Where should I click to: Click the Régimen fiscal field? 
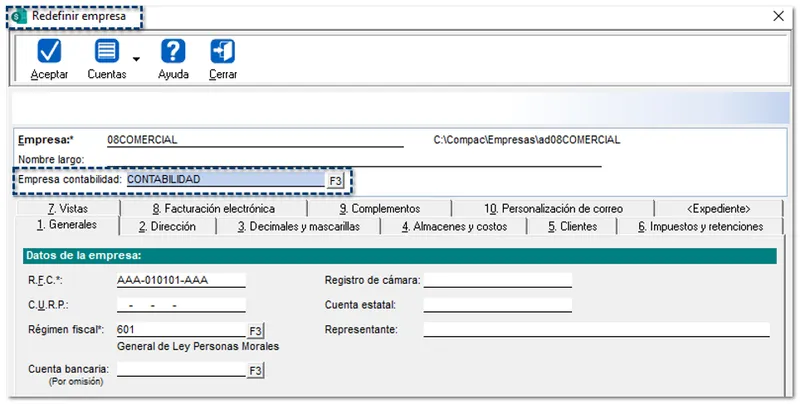coord(181,330)
